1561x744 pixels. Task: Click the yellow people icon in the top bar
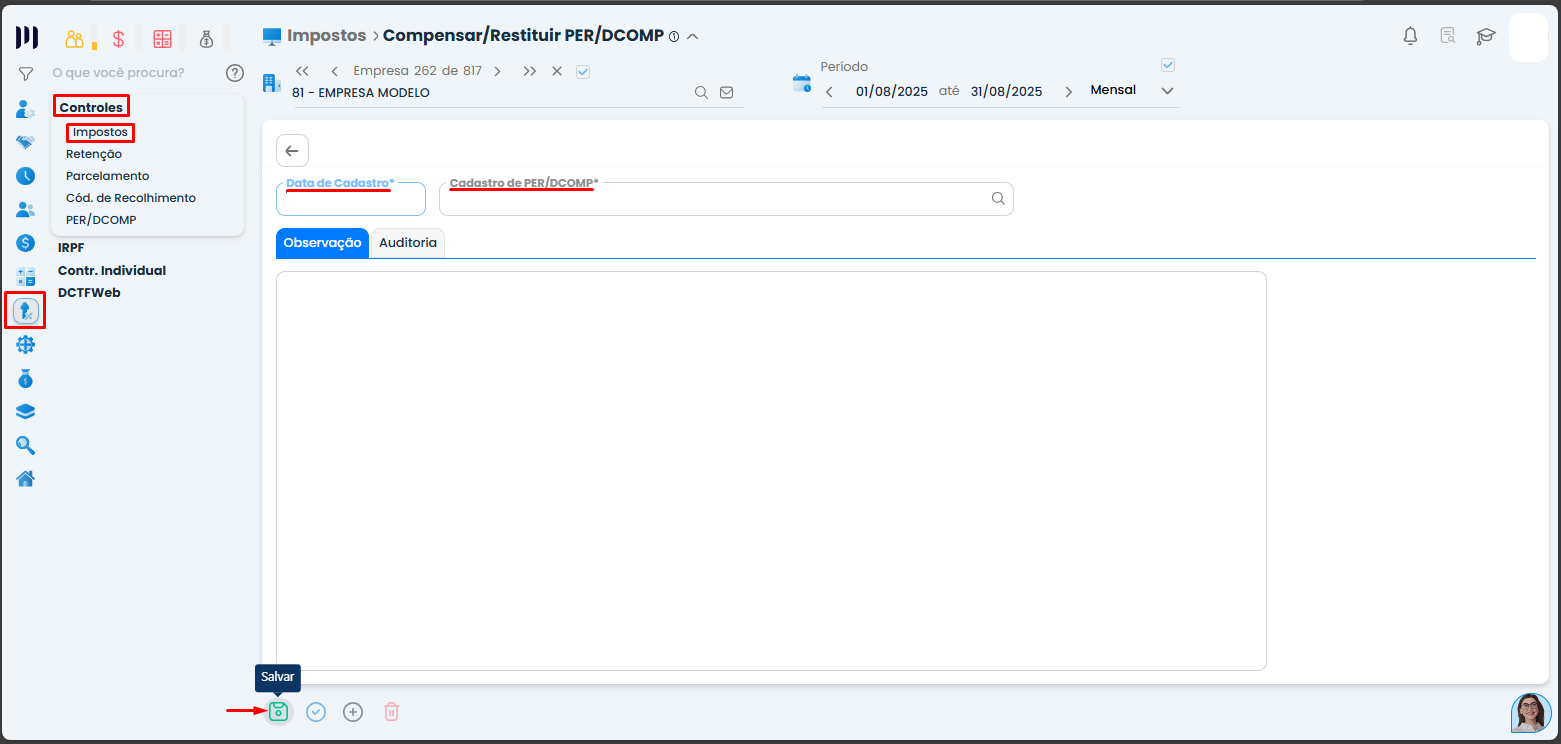click(75, 39)
